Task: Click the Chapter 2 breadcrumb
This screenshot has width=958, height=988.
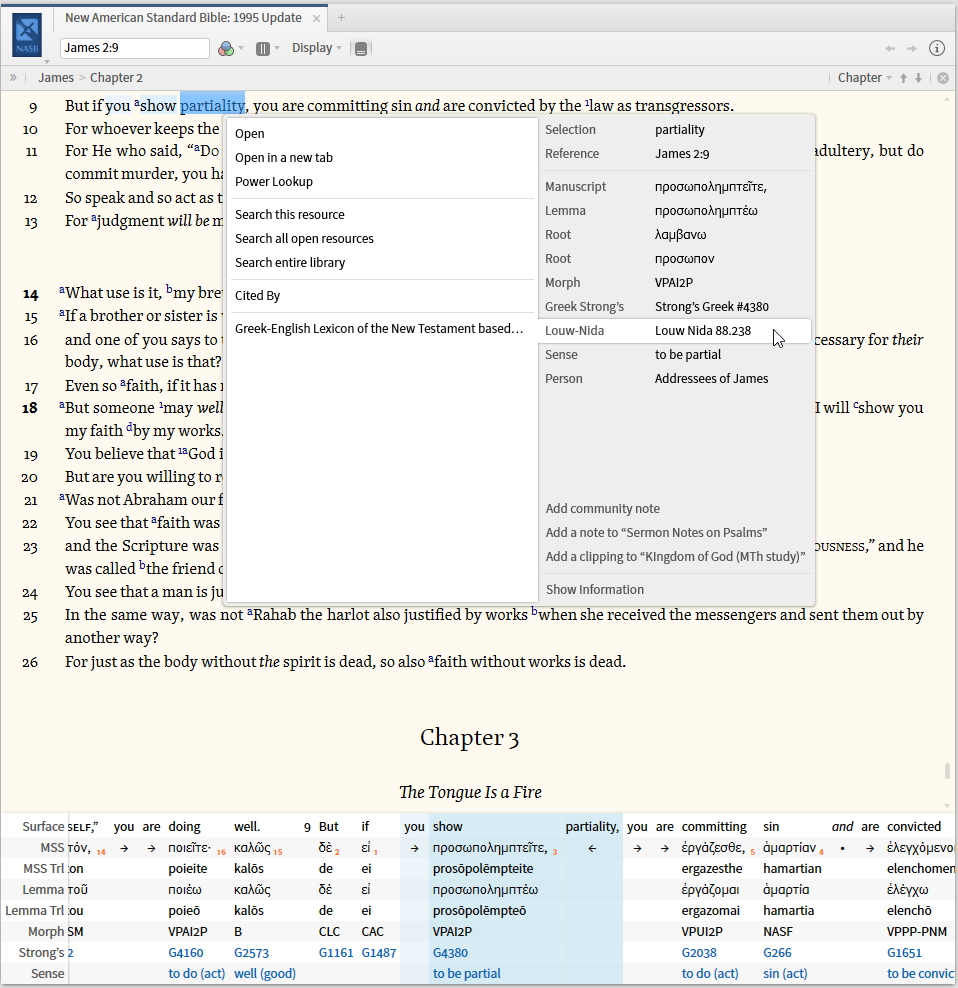Action: point(116,78)
